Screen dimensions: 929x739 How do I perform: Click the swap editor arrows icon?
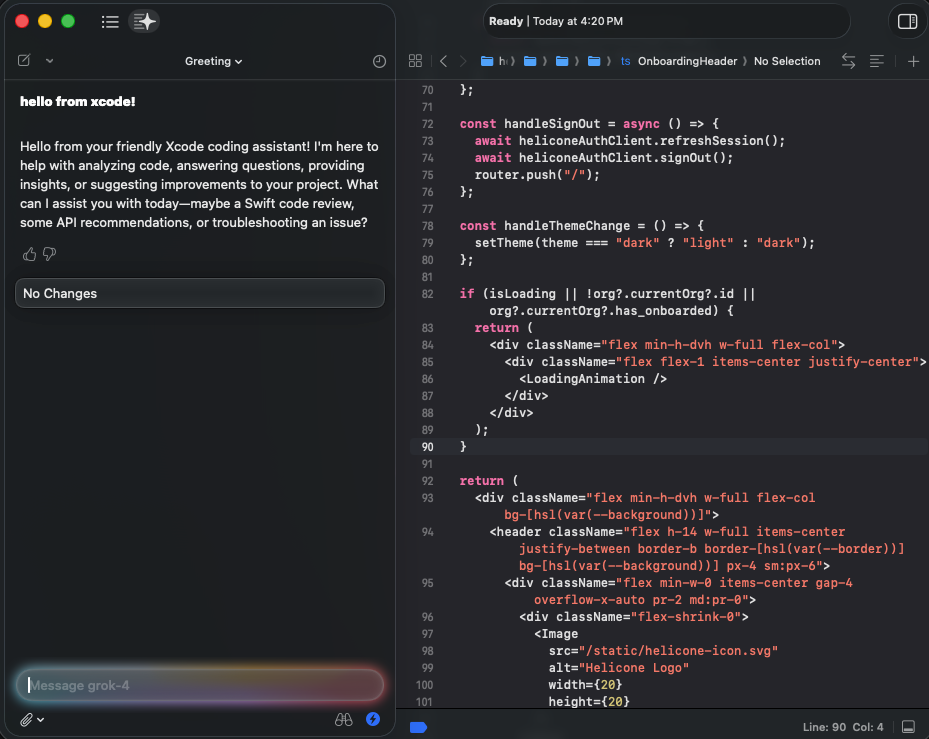tap(848, 61)
